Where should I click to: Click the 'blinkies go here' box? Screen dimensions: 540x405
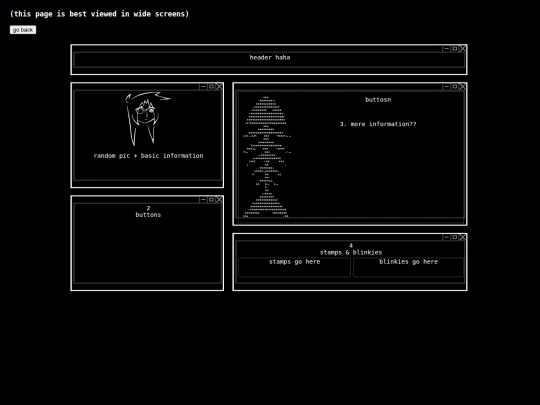tap(408, 267)
